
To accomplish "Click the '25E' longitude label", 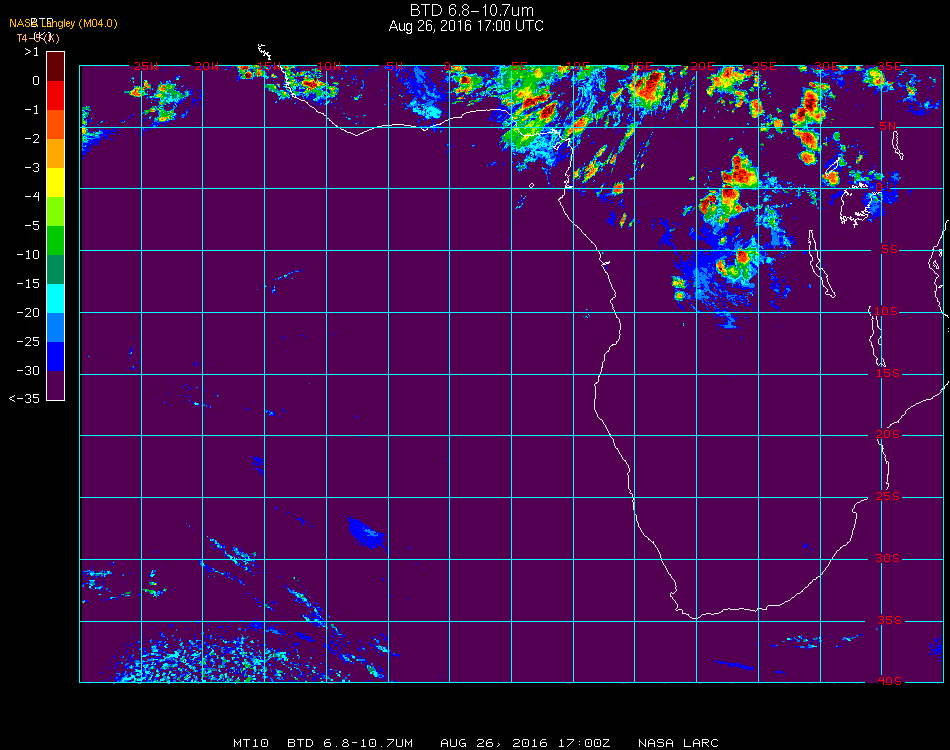I will (x=764, y=66).
